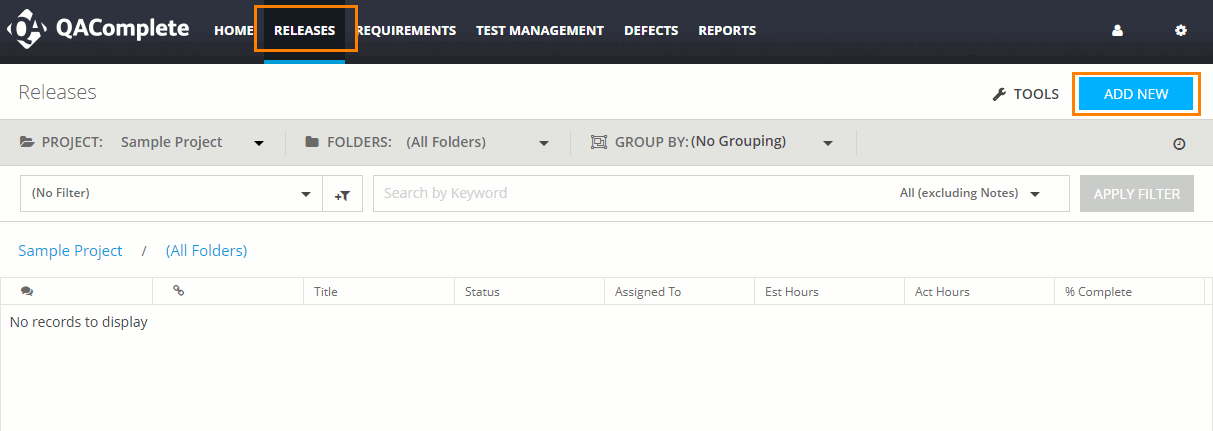Viewport: 1213px width, 431px height.
Task: Open the Requirements menu
Action: coord(406,31)
